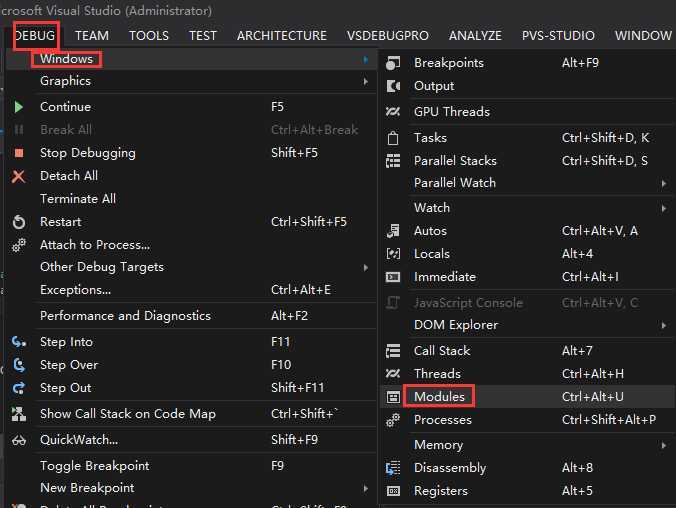Expand the Other Debug Targets submenu arrow
676x508 pixels.
(366, 267)
